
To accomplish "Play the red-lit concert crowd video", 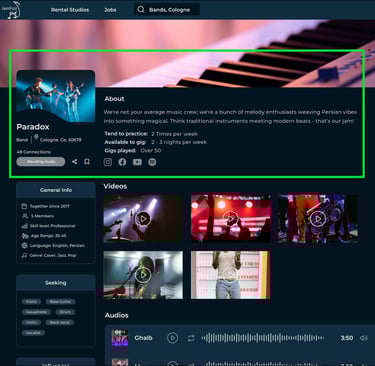I will (231, 219).
